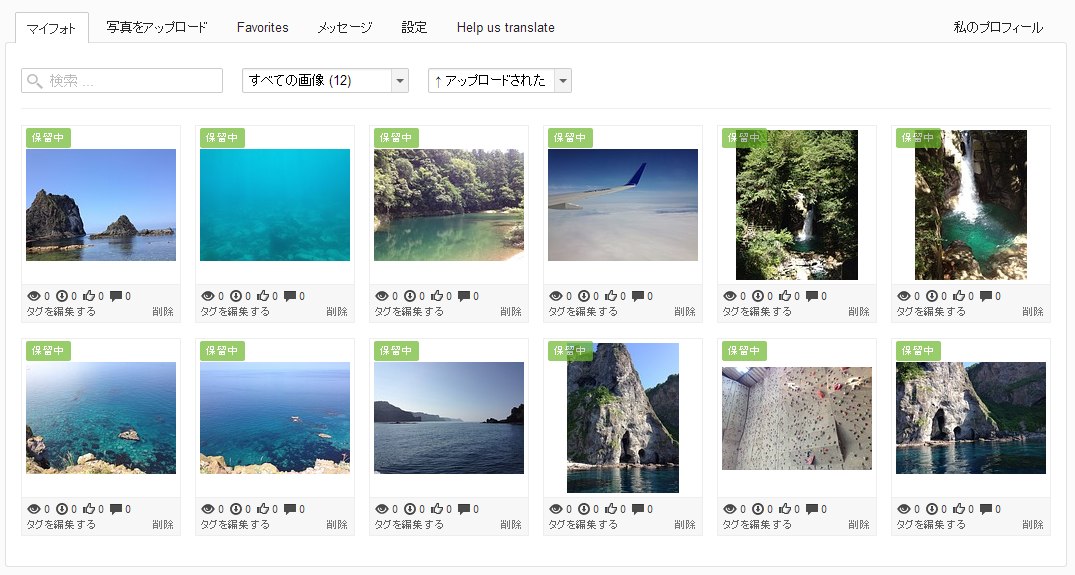
Task: Open 私のプロフィール link
Action: [998, 27]
